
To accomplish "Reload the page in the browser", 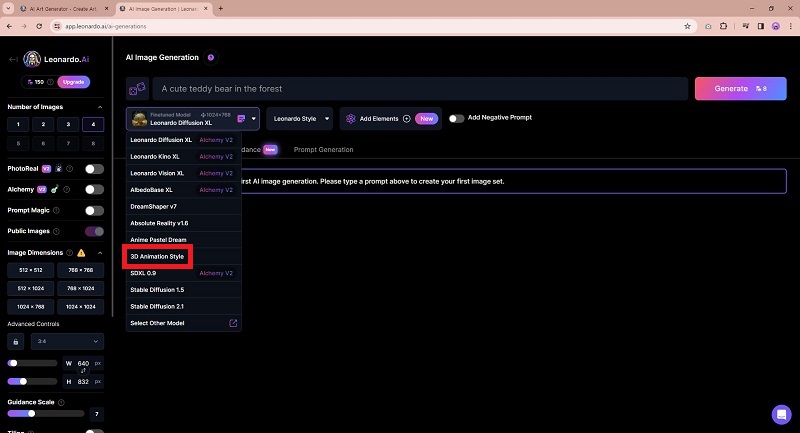I will 39,26.
